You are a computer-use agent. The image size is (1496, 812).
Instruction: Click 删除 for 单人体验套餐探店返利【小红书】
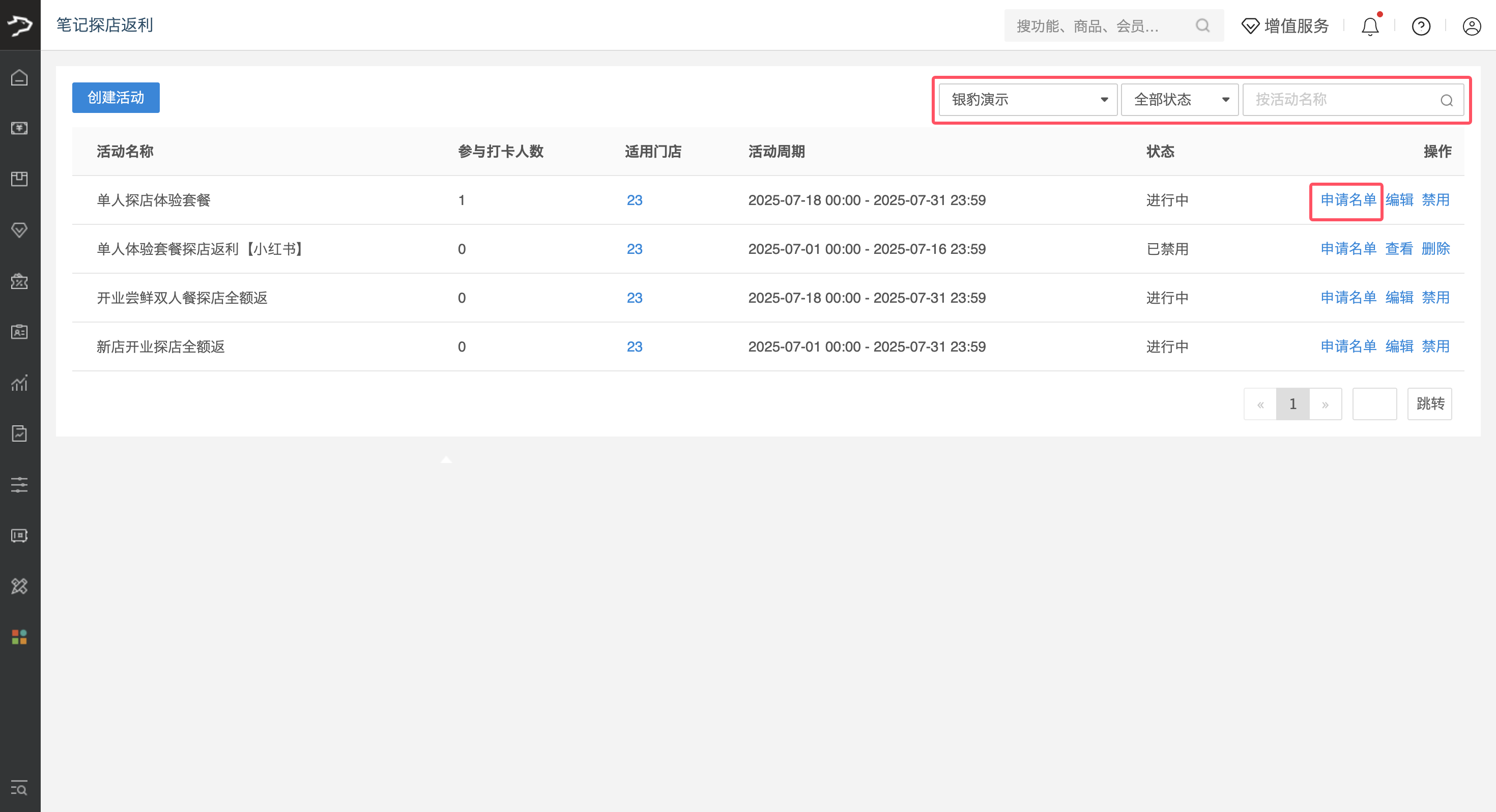tap(1435, 249)
